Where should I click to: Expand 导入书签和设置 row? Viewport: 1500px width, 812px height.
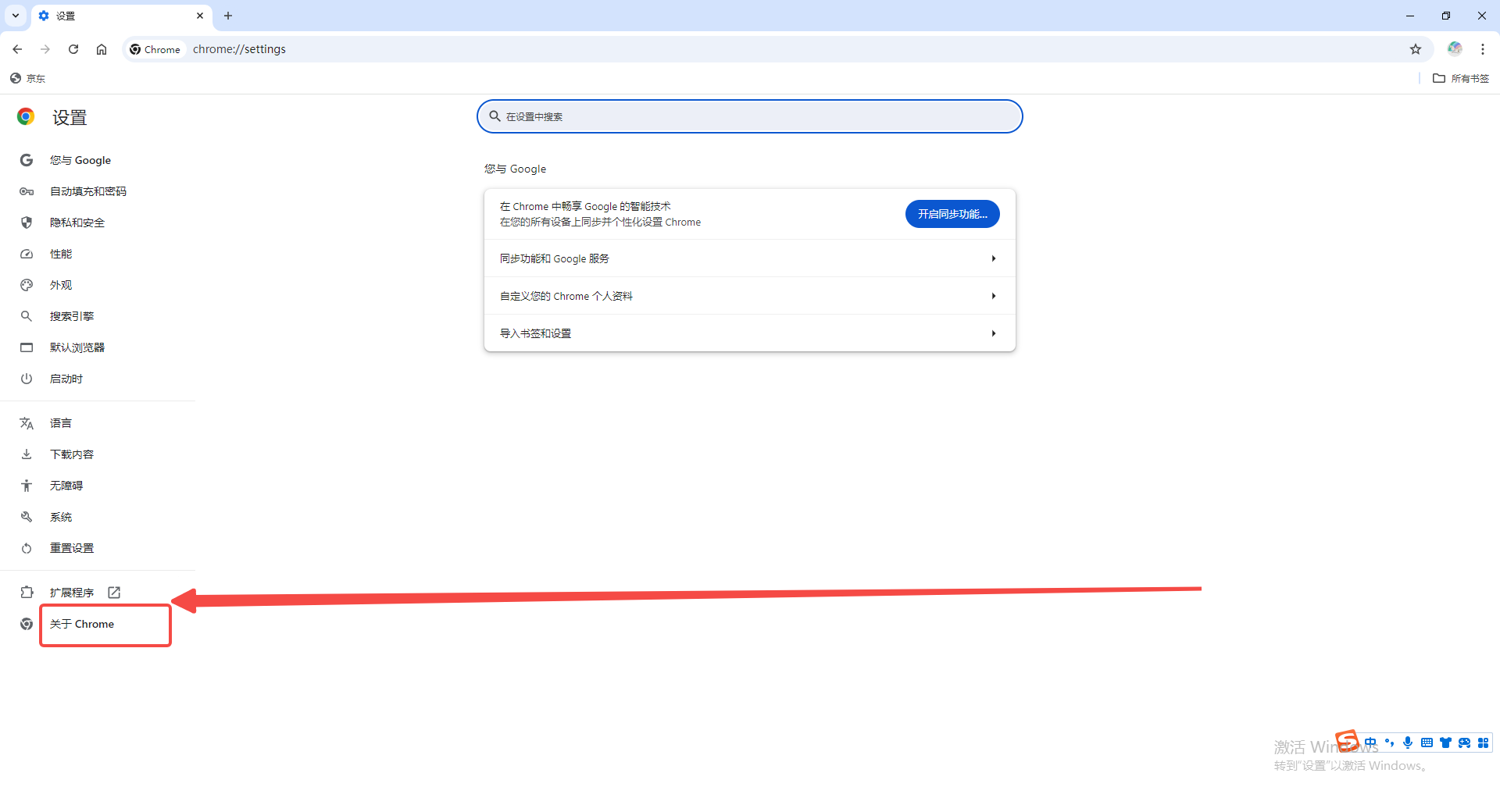pyautogui.click(x=750, y=333)
